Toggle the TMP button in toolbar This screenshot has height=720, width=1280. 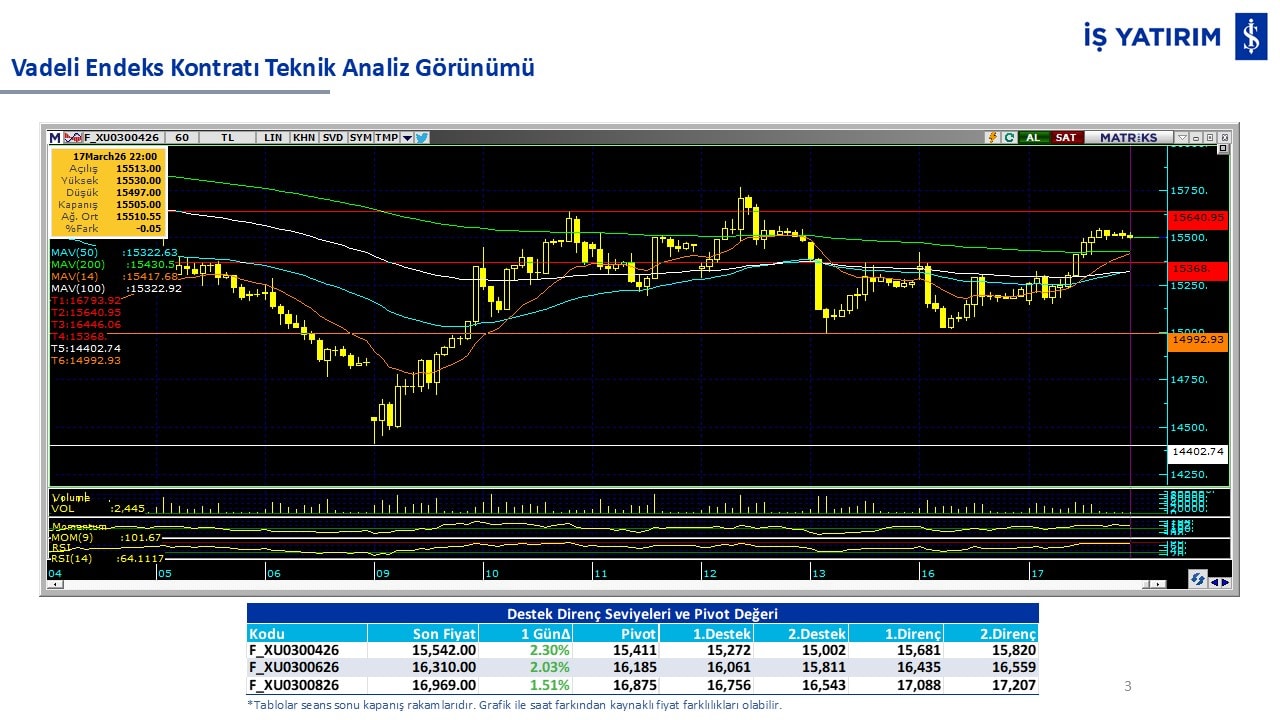coord(386,138)
